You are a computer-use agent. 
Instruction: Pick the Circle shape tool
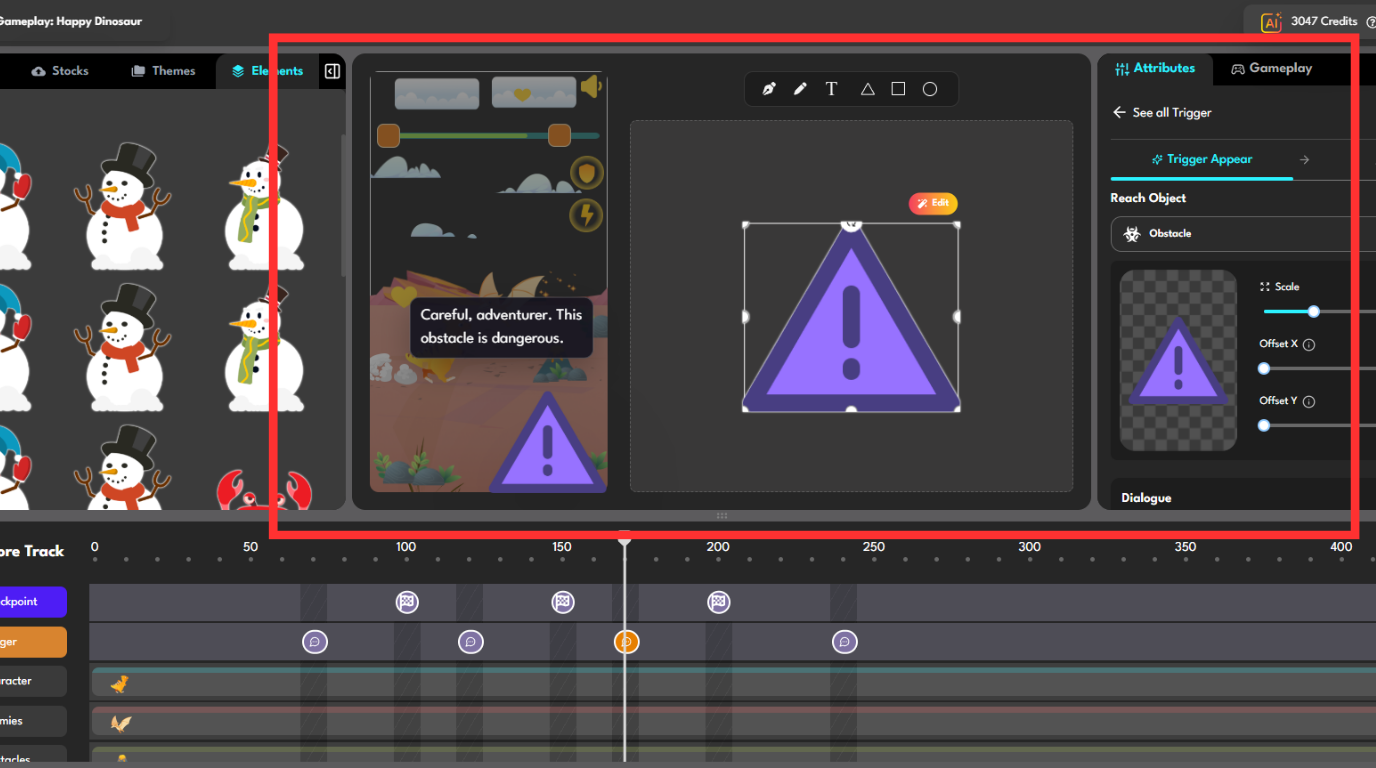click(930, 89)
